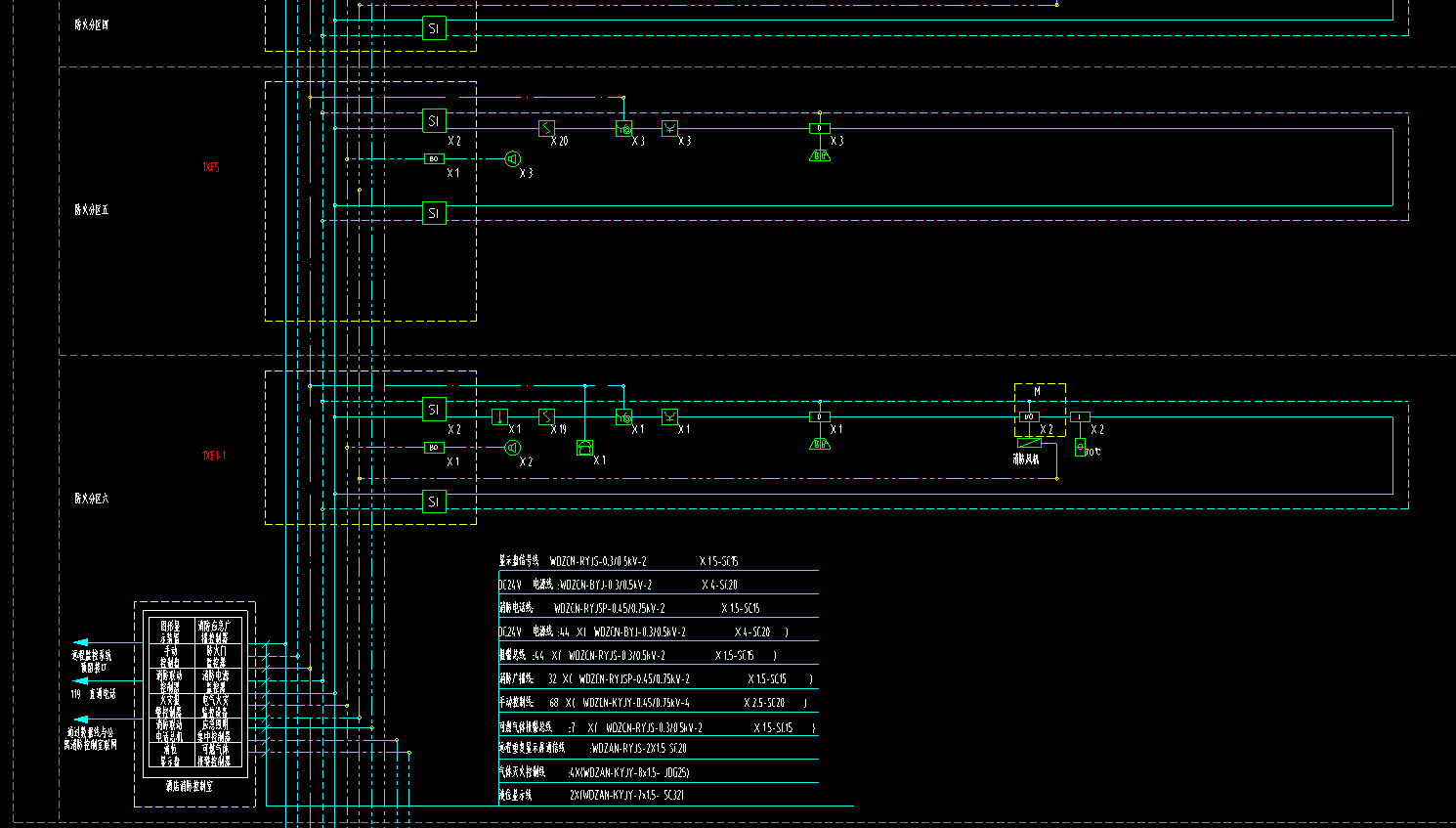Select zone five manual call point symbol

pos(624,128)
